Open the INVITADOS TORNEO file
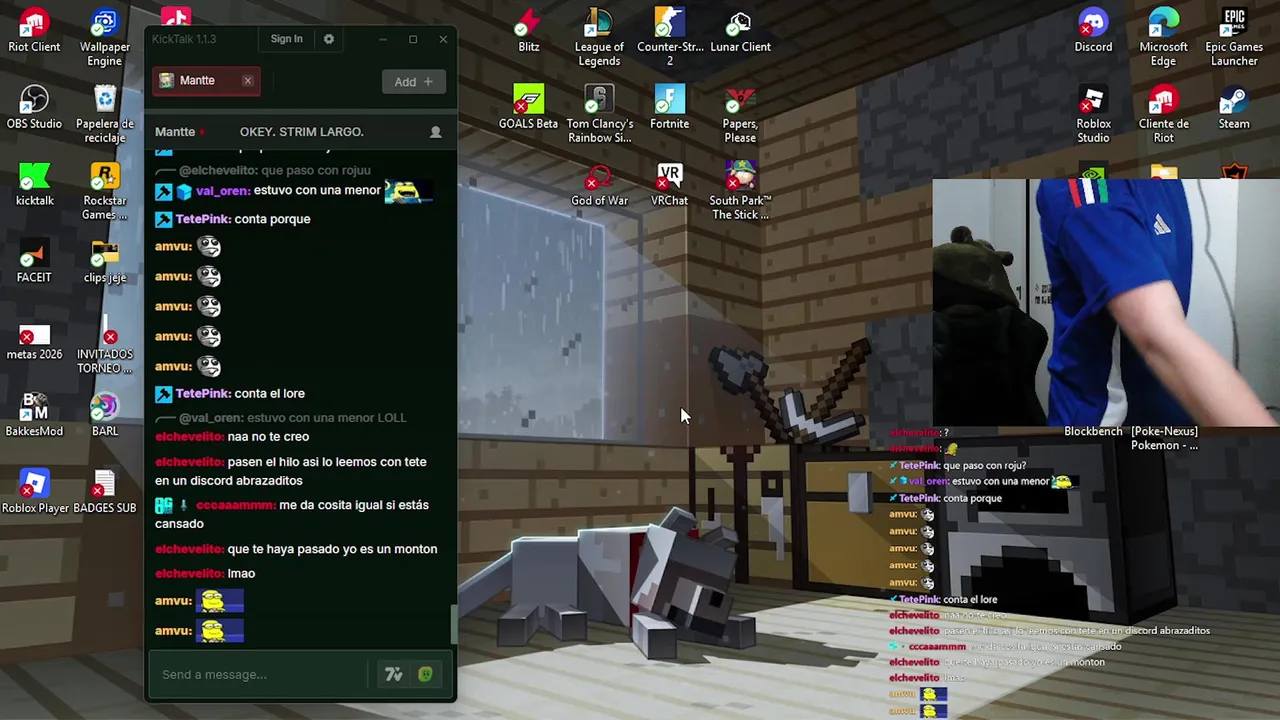Viewport: 1280px width, 720px height. [x=105, y=345]
